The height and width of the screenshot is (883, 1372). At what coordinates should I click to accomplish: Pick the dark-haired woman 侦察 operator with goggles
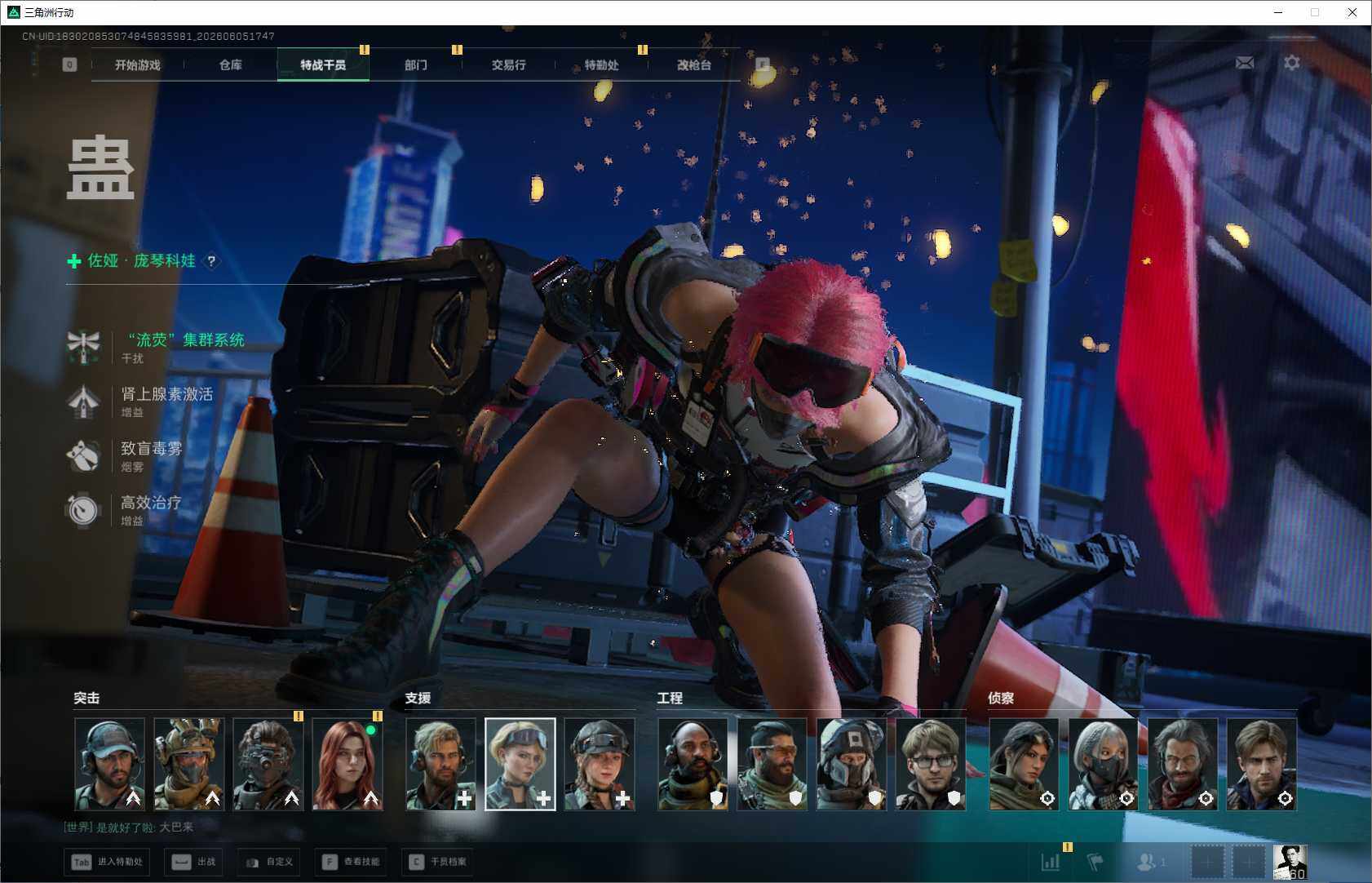(1025, 765)
